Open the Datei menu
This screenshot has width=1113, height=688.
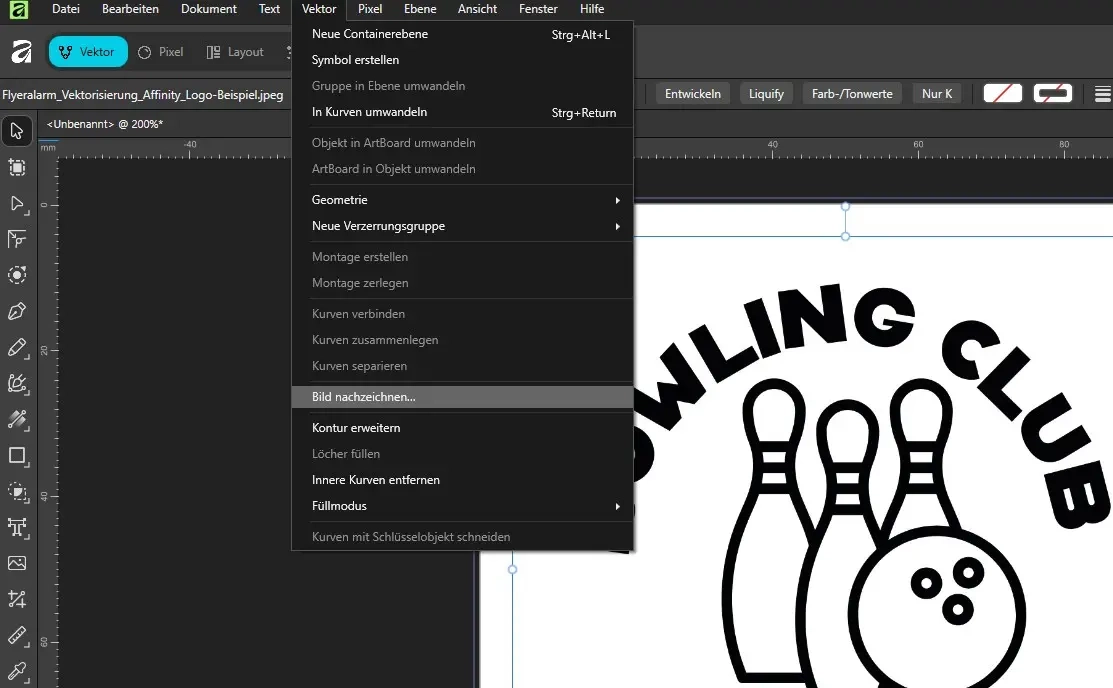tap(66, 9)
